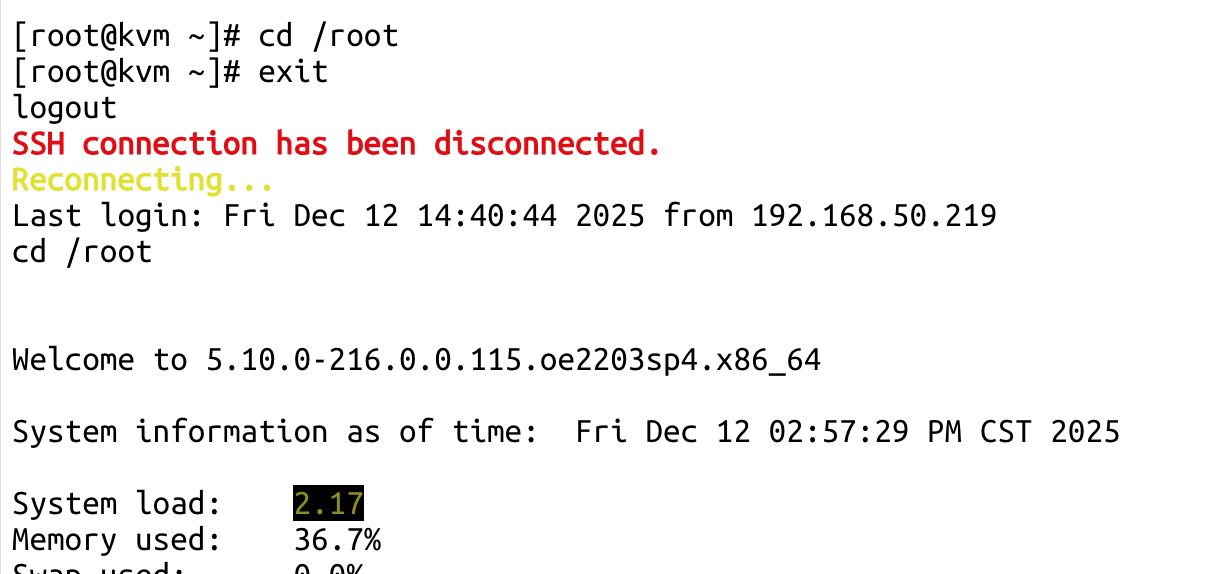Click the highlighted 2.17 system load value
The width and height of the screenshot is (1228, 574).
click(x=328, y=503)
